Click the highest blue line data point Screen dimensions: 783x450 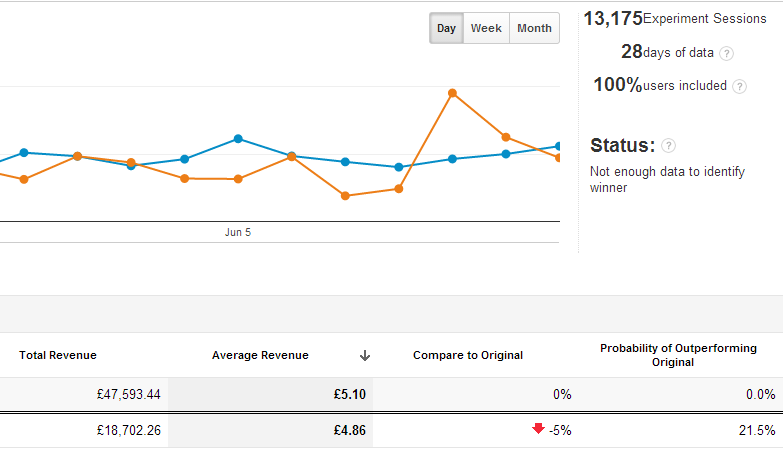(x=238, y=139)
